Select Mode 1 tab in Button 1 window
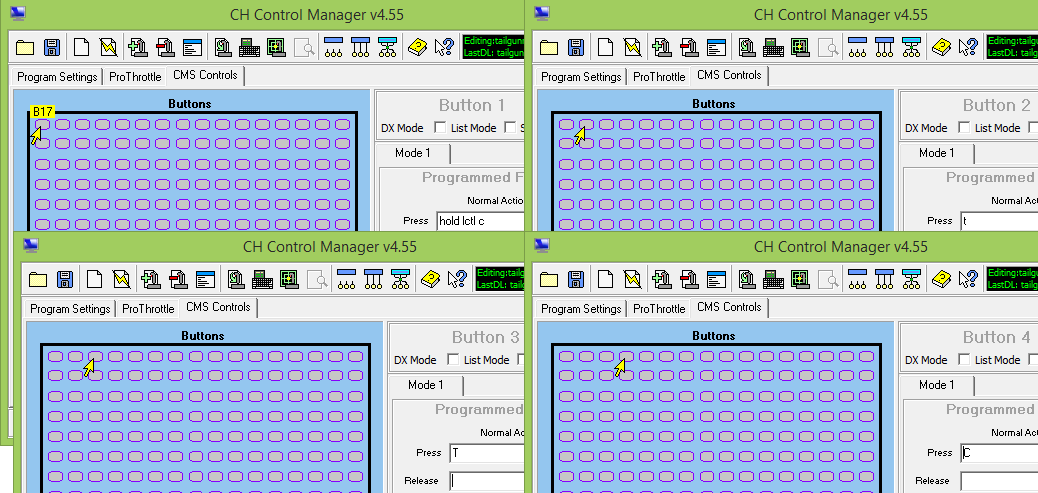The height and width of the screenshot is (493, 1038). (x=412, y=154)
